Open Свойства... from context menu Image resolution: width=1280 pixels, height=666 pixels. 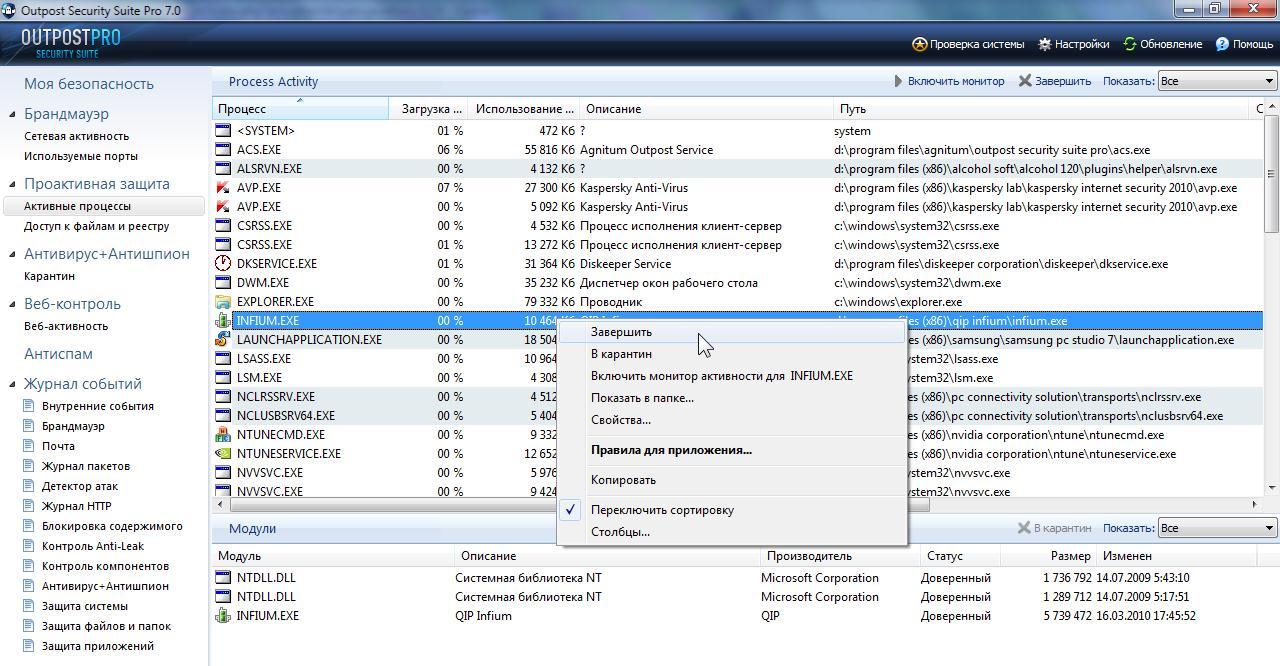(732, 420)
